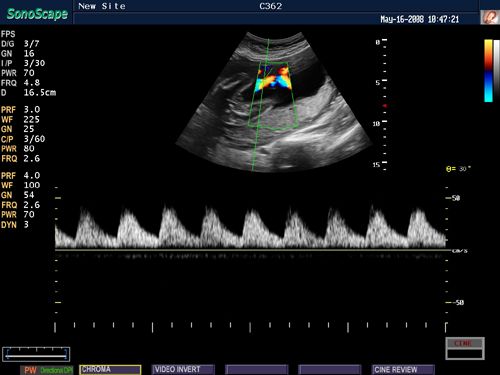Select the Directional CPI mode label
Image resolution: width=500 pixels, height=375 pixels.
pos(56,370)
